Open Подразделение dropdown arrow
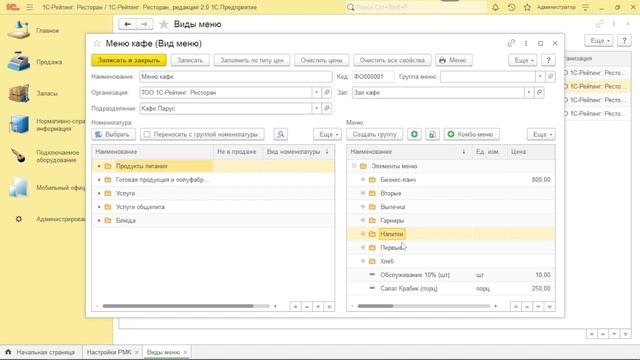This screenshot has height=360, width=640. pyautogui.click(x=316, y=108)
